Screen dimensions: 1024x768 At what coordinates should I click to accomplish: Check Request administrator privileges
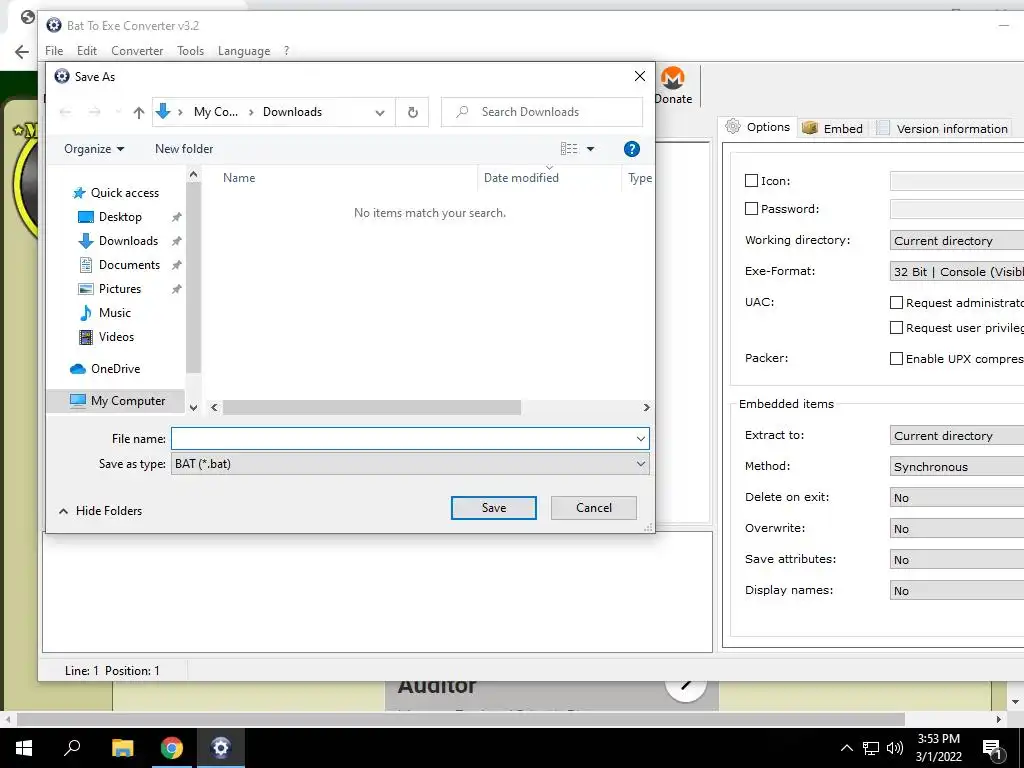click(x=897, y=302)
